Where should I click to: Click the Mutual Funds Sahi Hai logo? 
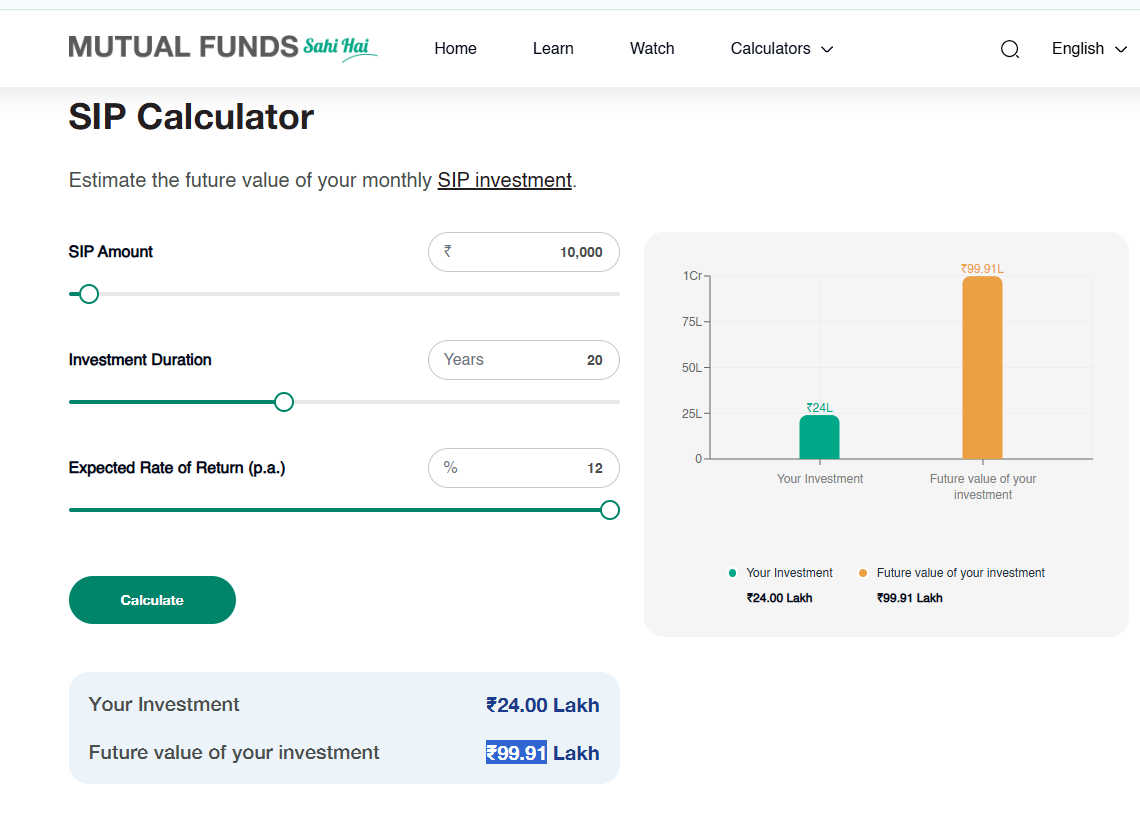(222, 47)
